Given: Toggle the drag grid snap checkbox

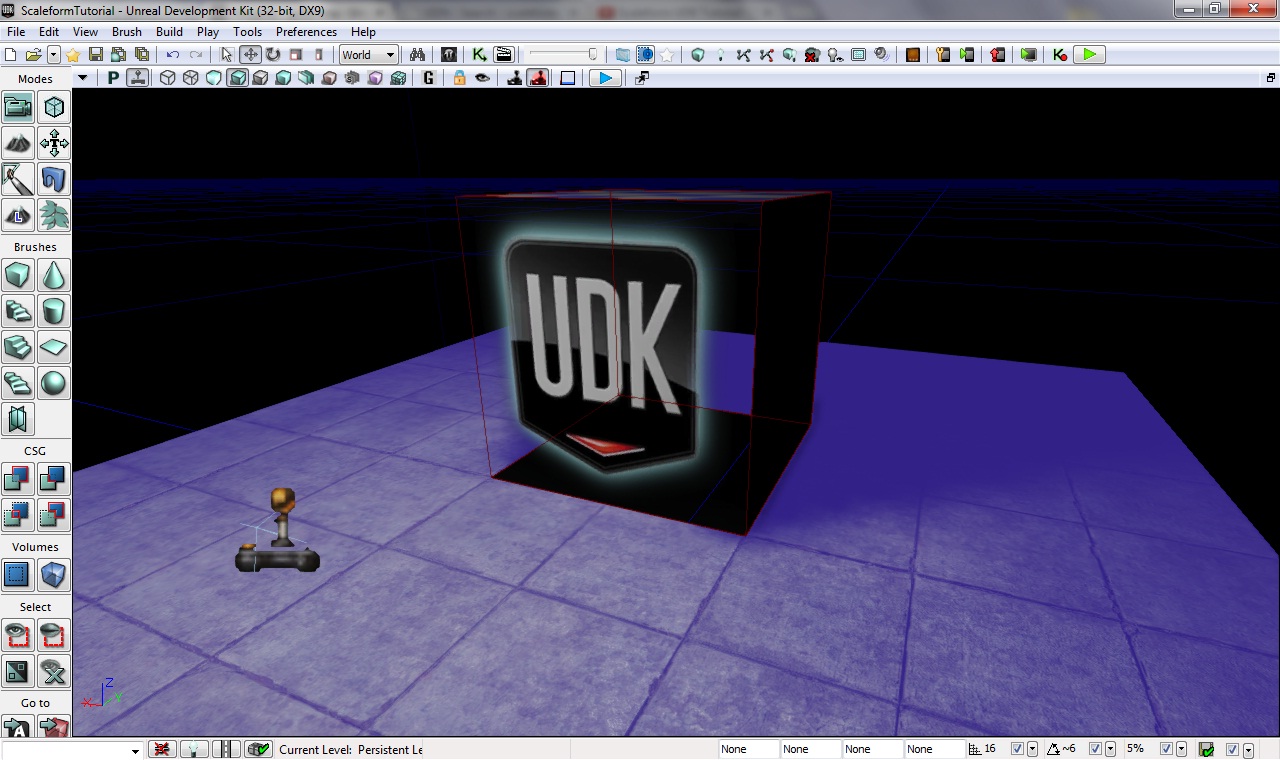Looking at the screenshot, I should [1017, 749].
